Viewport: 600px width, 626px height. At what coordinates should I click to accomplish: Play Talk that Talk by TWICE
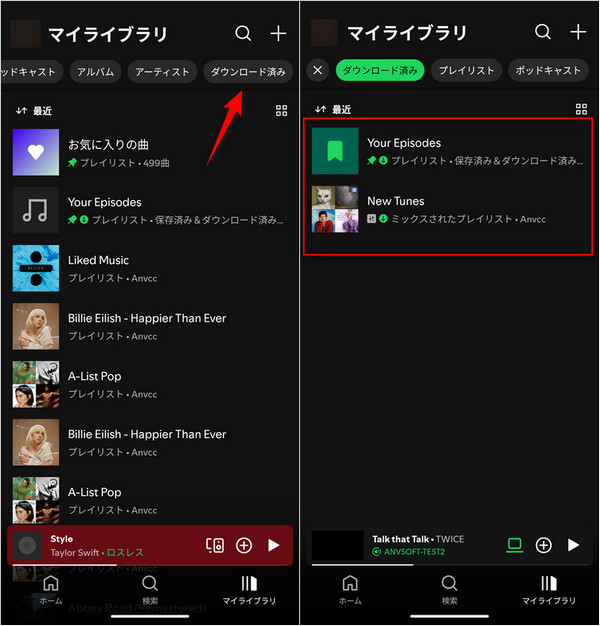pos(573,545)
